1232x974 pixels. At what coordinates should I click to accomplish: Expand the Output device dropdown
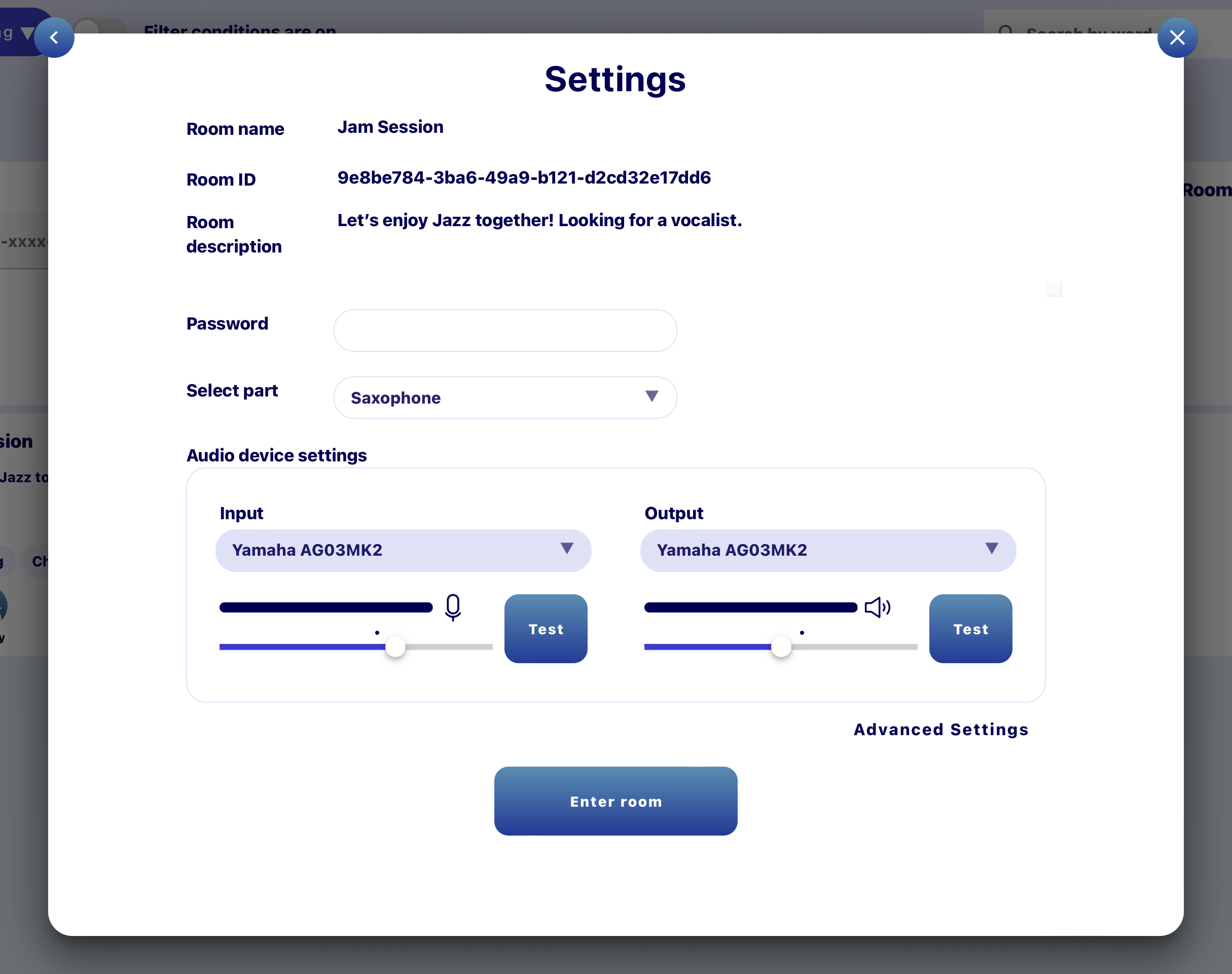tap(827, 550)
